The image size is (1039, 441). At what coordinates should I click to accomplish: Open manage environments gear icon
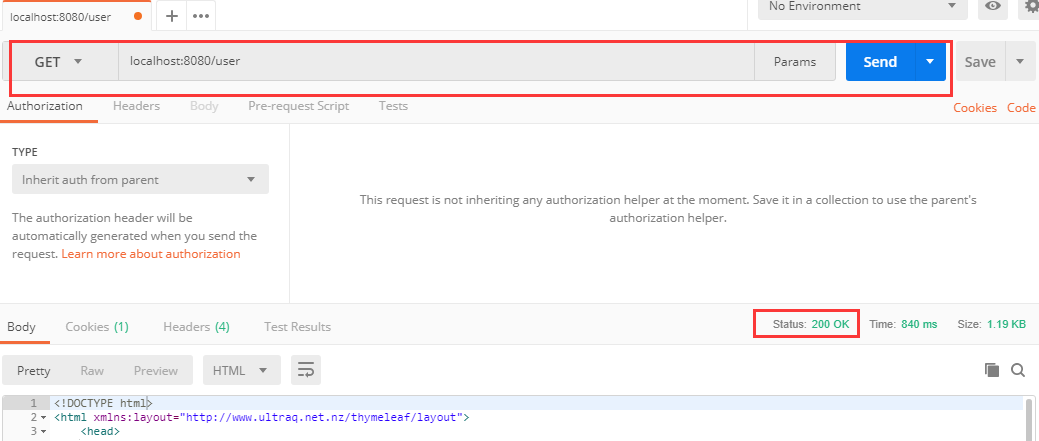1030,7
